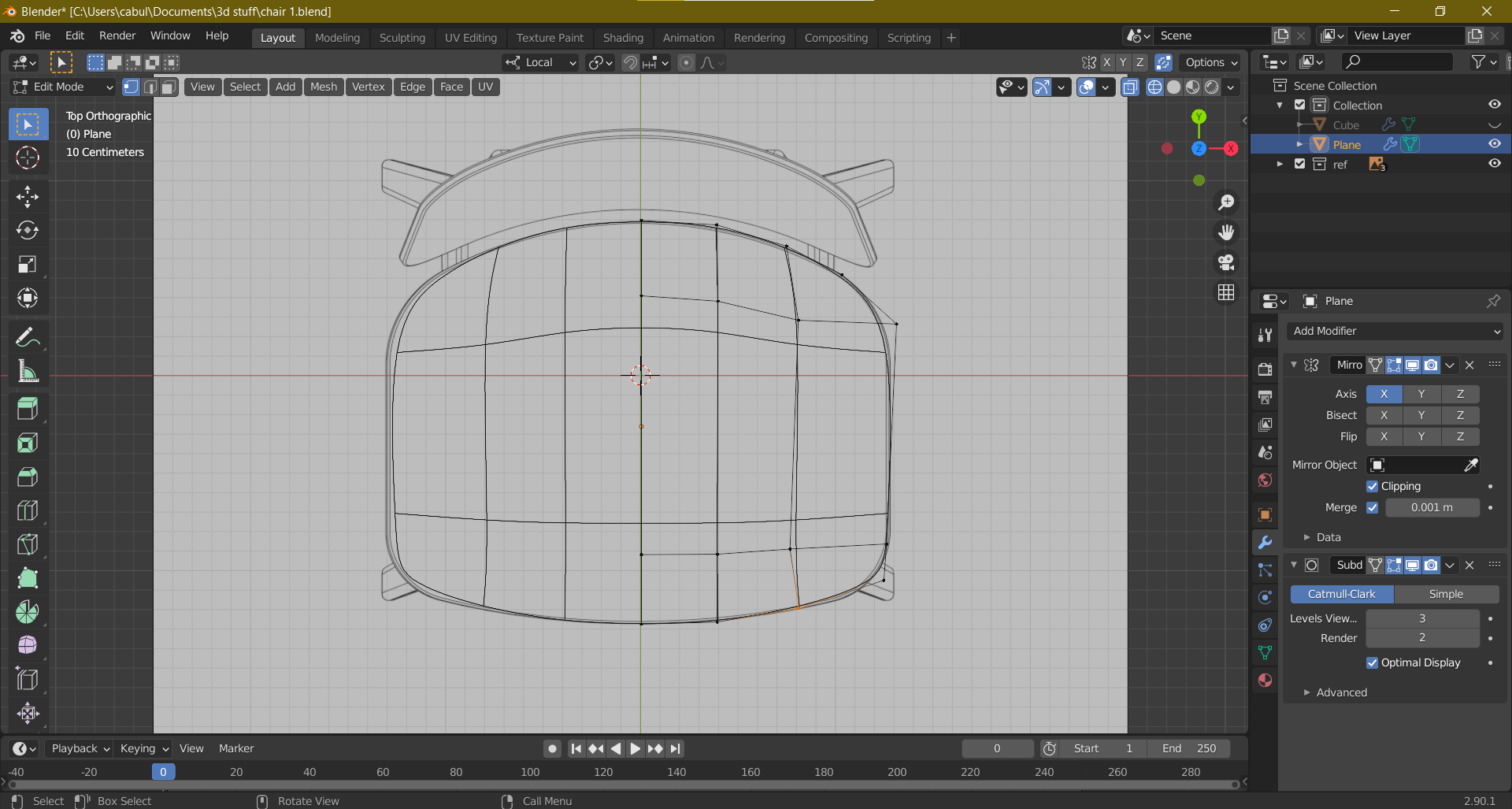
Task: Select the Knife tool
Action: (28, 544)
